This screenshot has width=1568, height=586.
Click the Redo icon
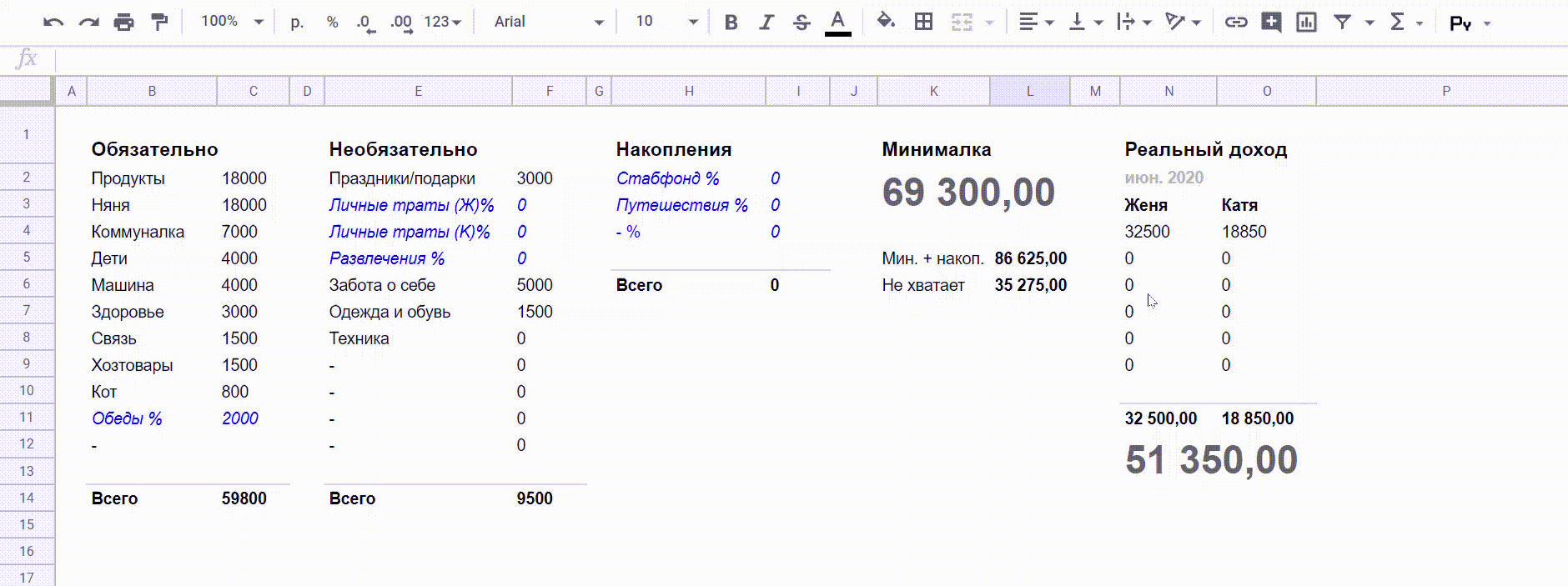(88, 23)
